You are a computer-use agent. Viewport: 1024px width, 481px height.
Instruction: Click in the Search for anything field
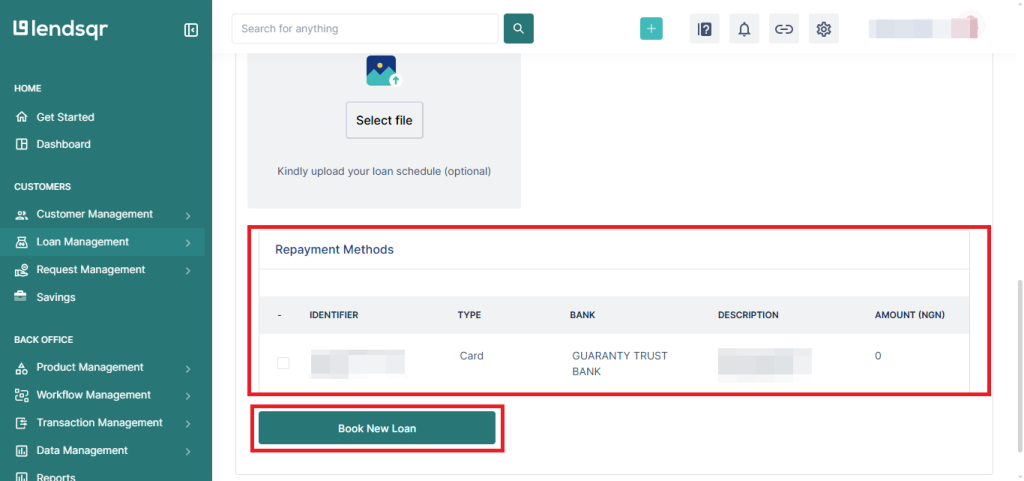click(365, 29)
